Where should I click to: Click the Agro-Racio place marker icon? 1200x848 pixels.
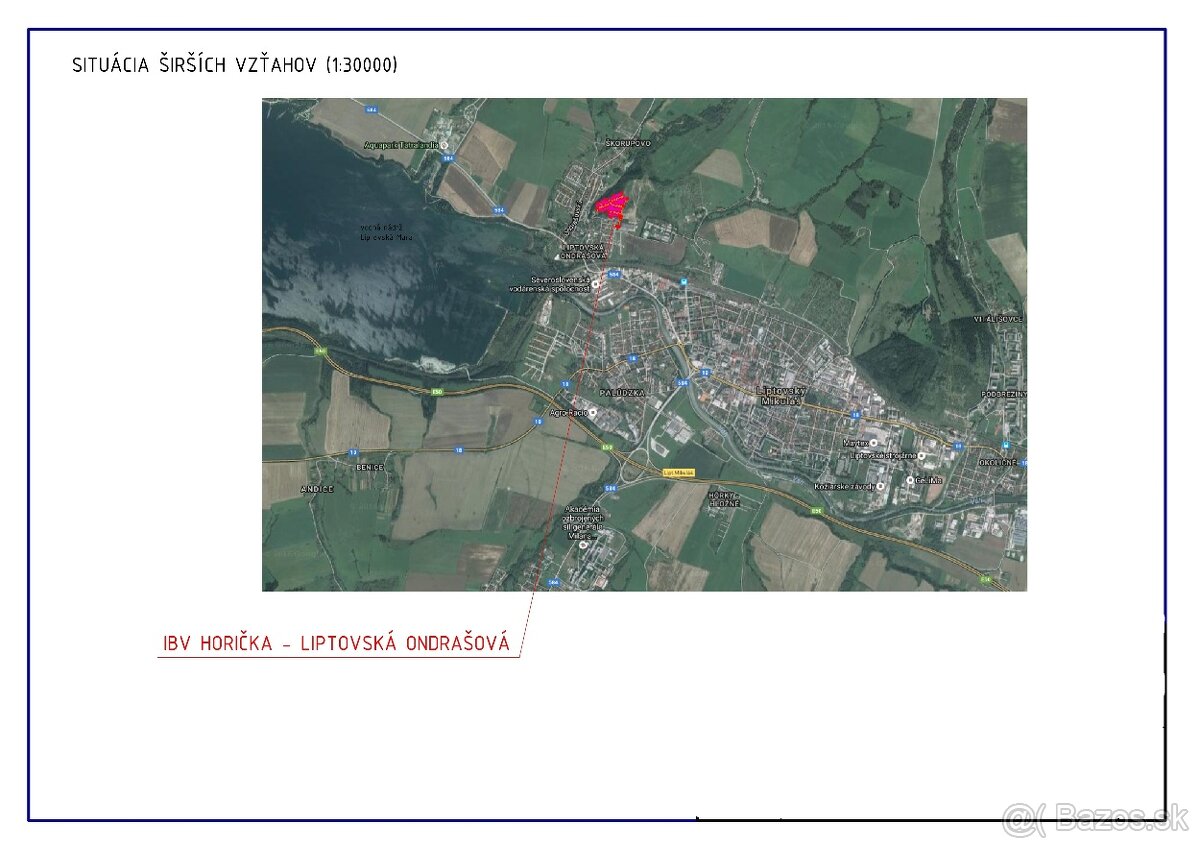pyautogui.click(x=593, y=412)
